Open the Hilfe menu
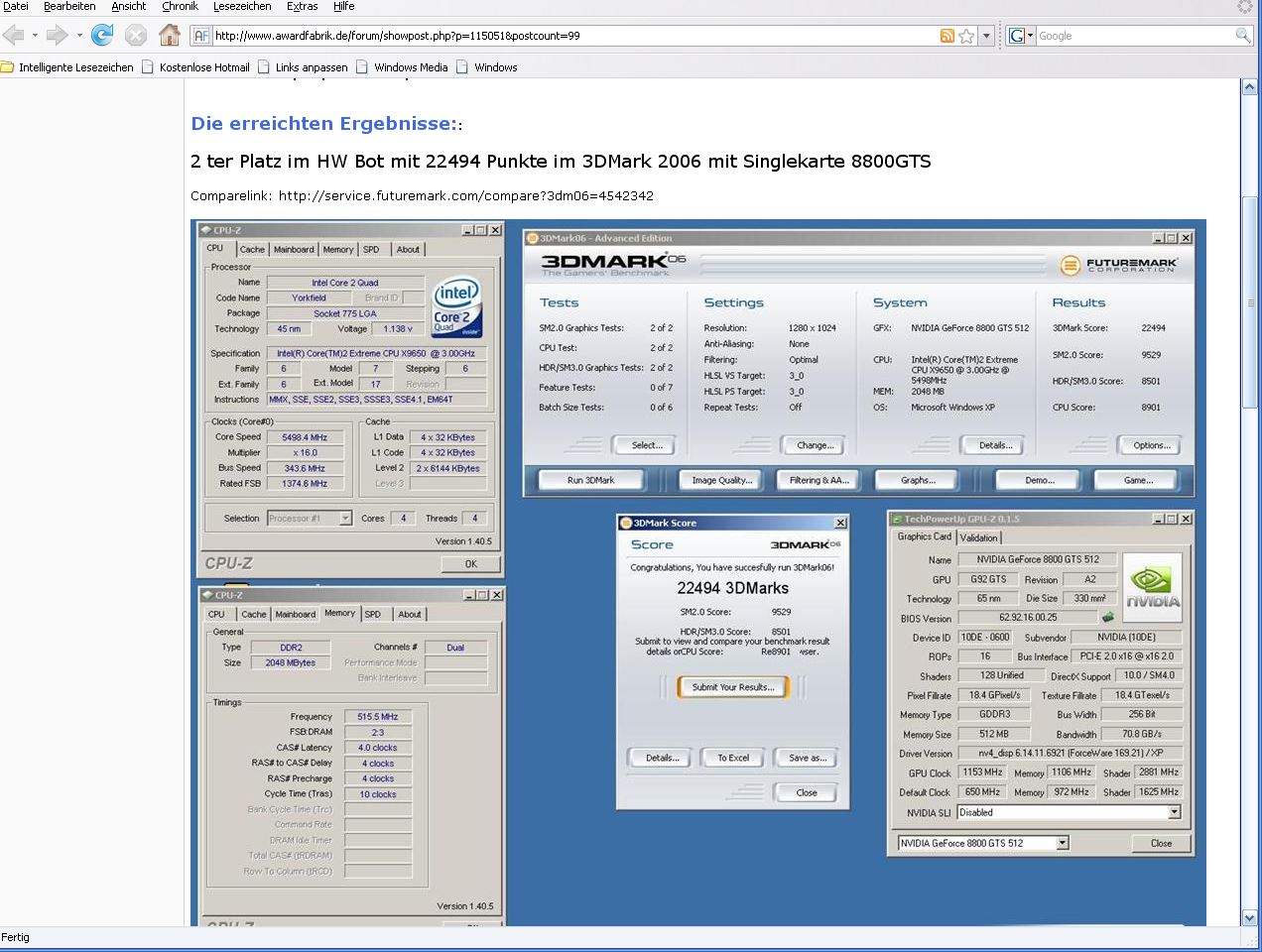Image resolution: width=1262 pixels, height=952 pixels. click(344, 6)
